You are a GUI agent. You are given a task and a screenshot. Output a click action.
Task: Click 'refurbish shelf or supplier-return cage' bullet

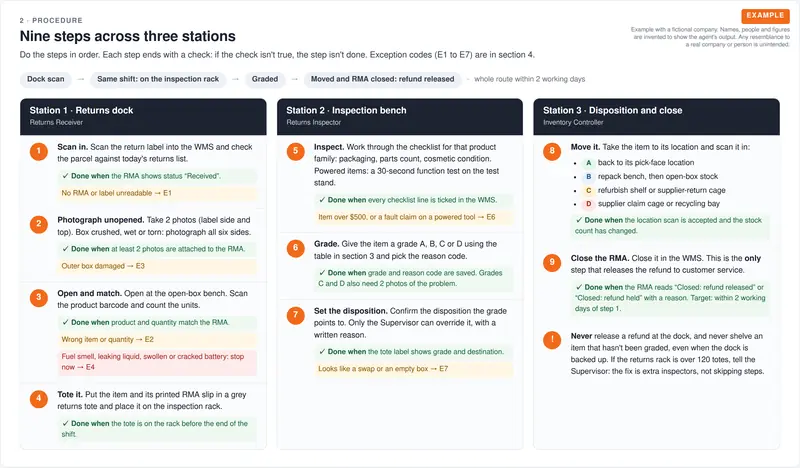tap(662, 190)
